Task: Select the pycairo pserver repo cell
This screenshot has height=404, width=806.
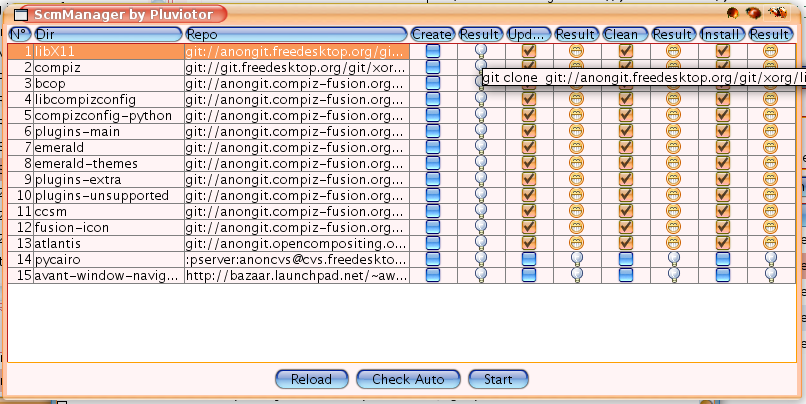Action: pyautogui.click(x=297, y=259)
